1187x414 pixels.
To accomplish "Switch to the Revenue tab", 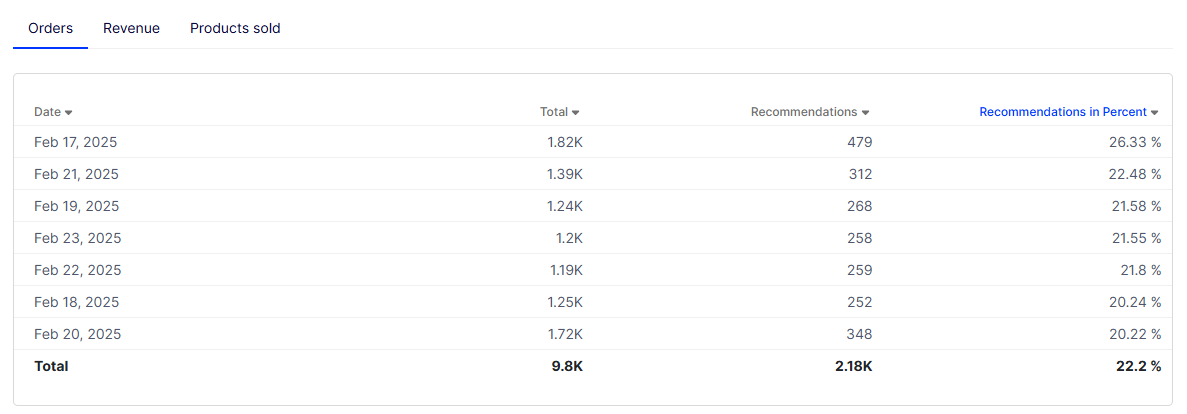I will click(132, 29).
